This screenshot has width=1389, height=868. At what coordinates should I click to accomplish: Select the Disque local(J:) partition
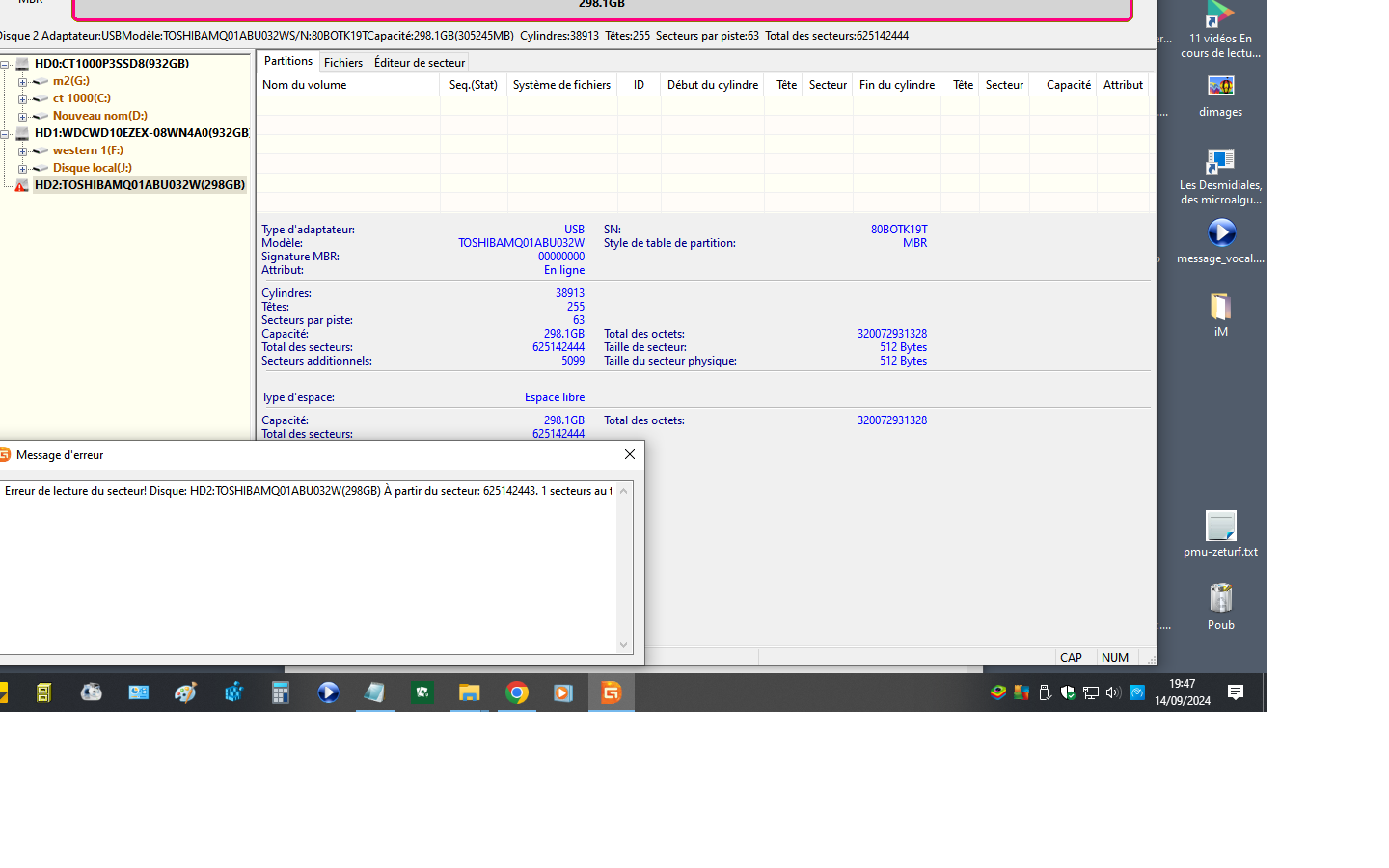click(93, 168)
